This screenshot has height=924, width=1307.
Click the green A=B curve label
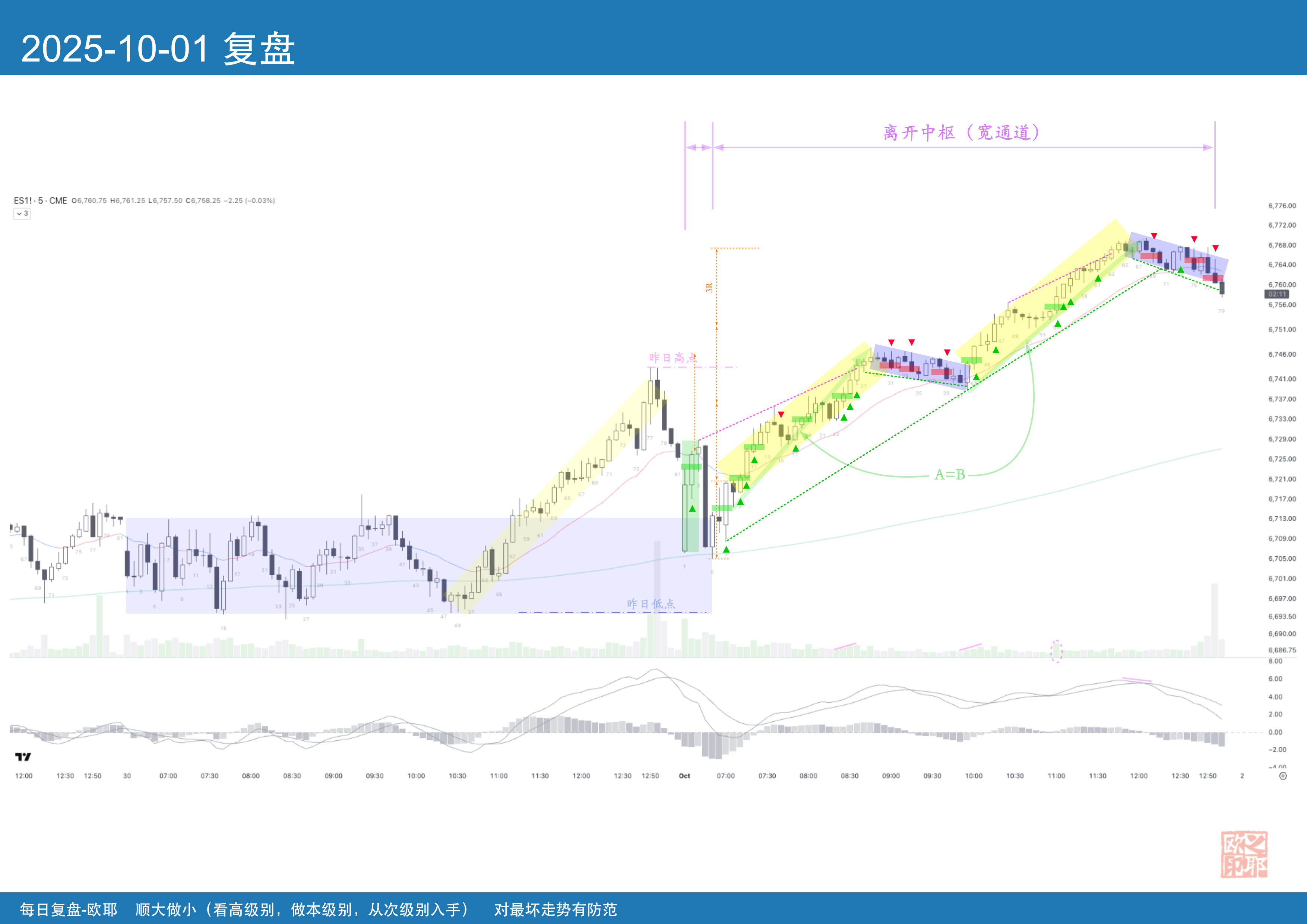pyautogui.click(x=949, y=474)
